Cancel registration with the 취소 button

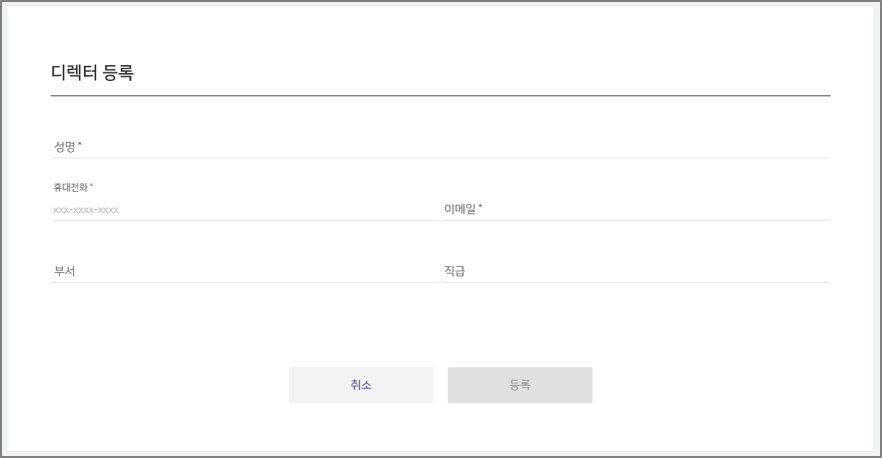click(x=361, y=385)
